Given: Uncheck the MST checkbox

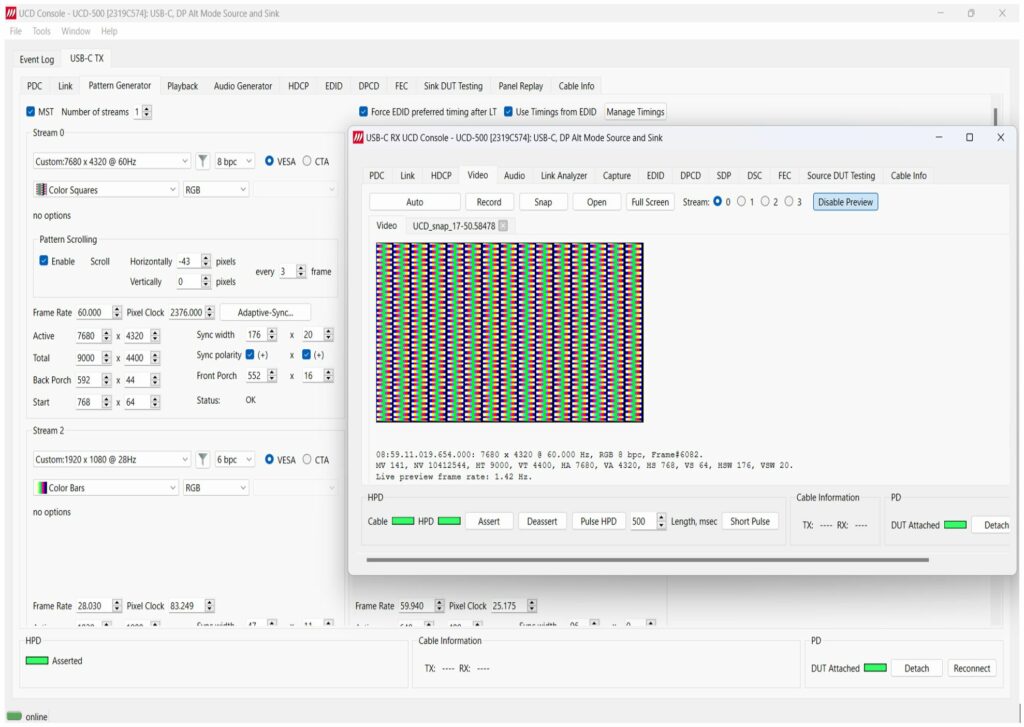Looking at the screenshot, I should 30,112.
